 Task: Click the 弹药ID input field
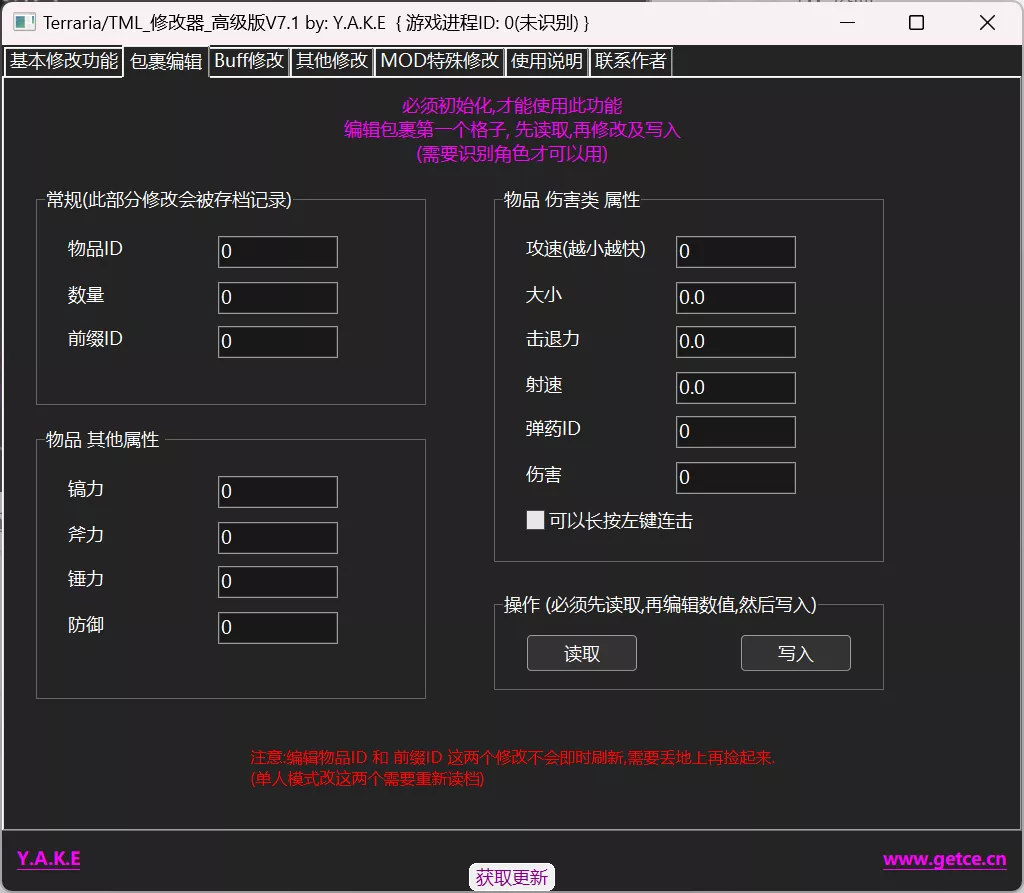tap(735, 431)
